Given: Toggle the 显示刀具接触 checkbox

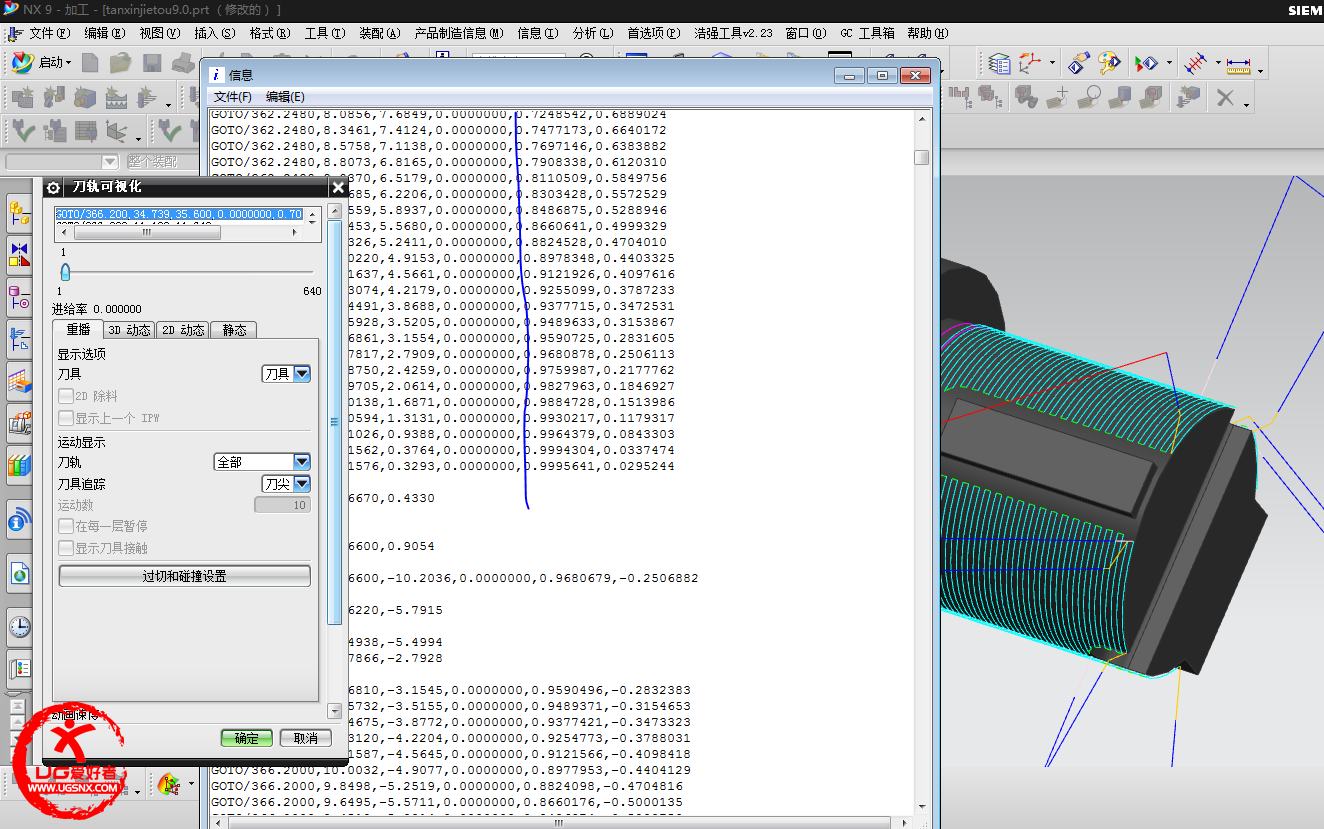Looking at the screenshot, I should click(66, 548).
